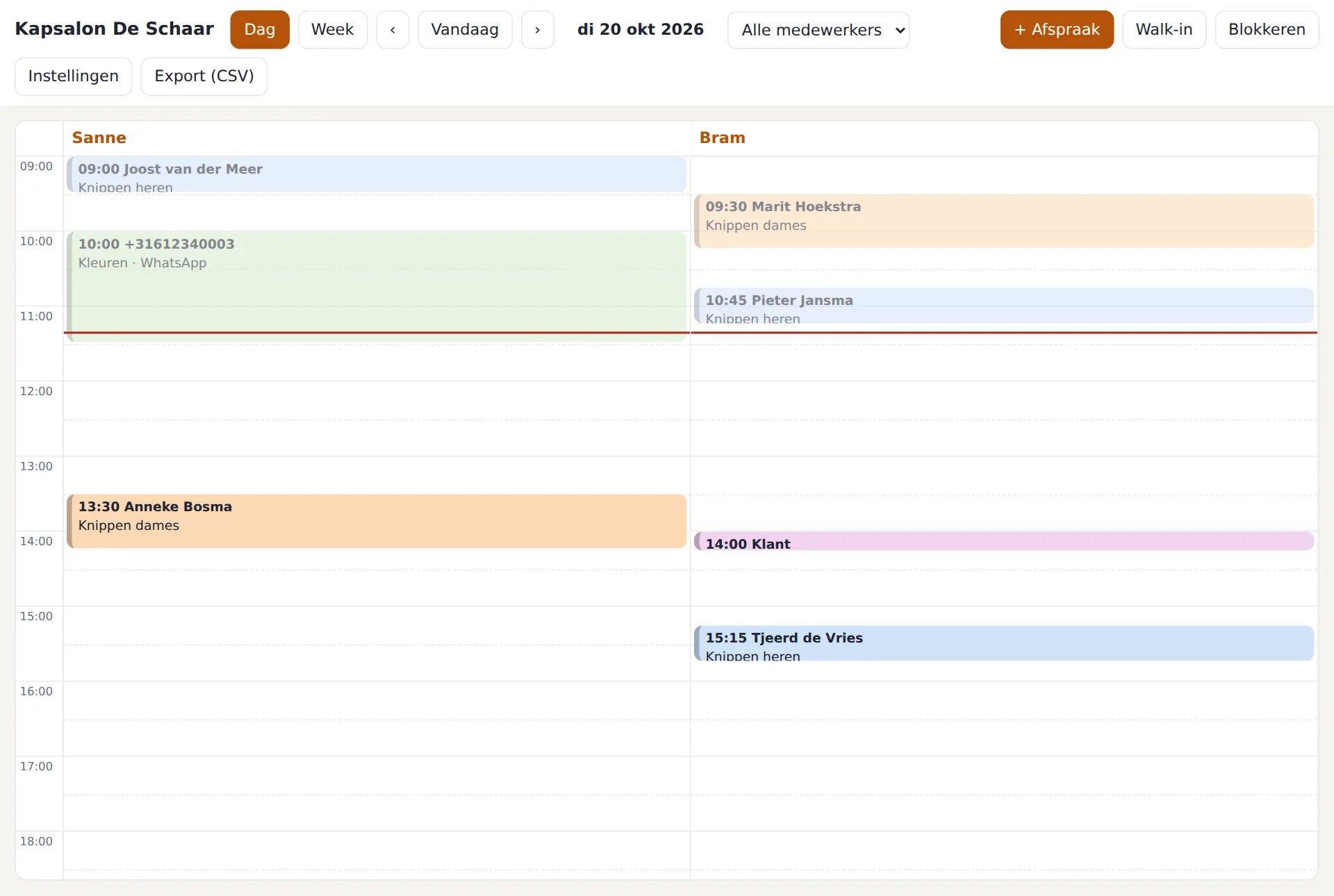Open Tjeerd de Vries 15:15 appointment
Screen dimensions: 1334x896
pos(1004,643)
